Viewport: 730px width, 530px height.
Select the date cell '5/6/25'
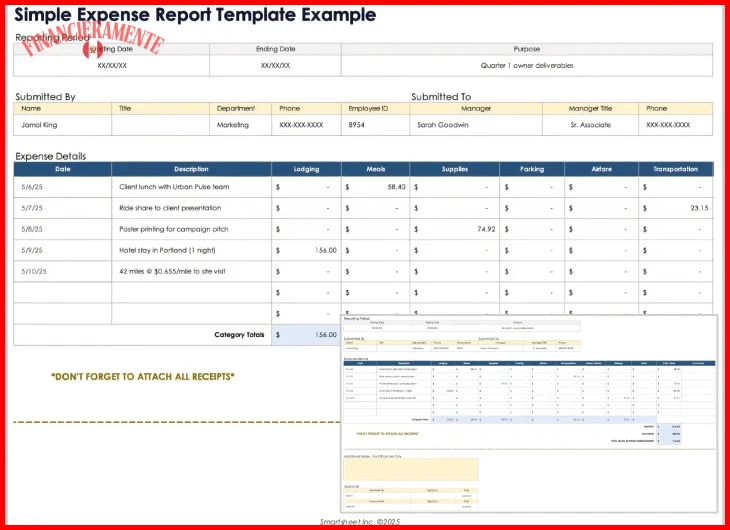point(62,187)
